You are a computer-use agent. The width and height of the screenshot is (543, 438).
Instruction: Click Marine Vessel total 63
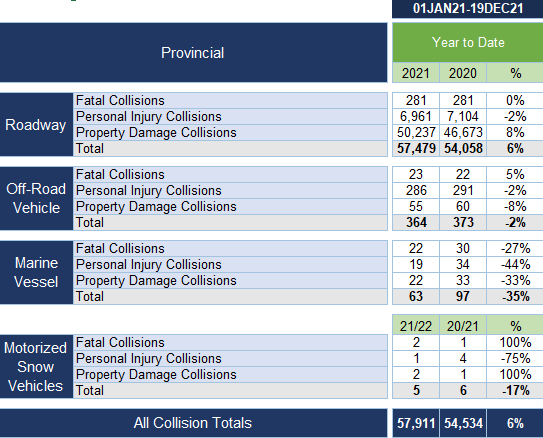coord(416,297)
